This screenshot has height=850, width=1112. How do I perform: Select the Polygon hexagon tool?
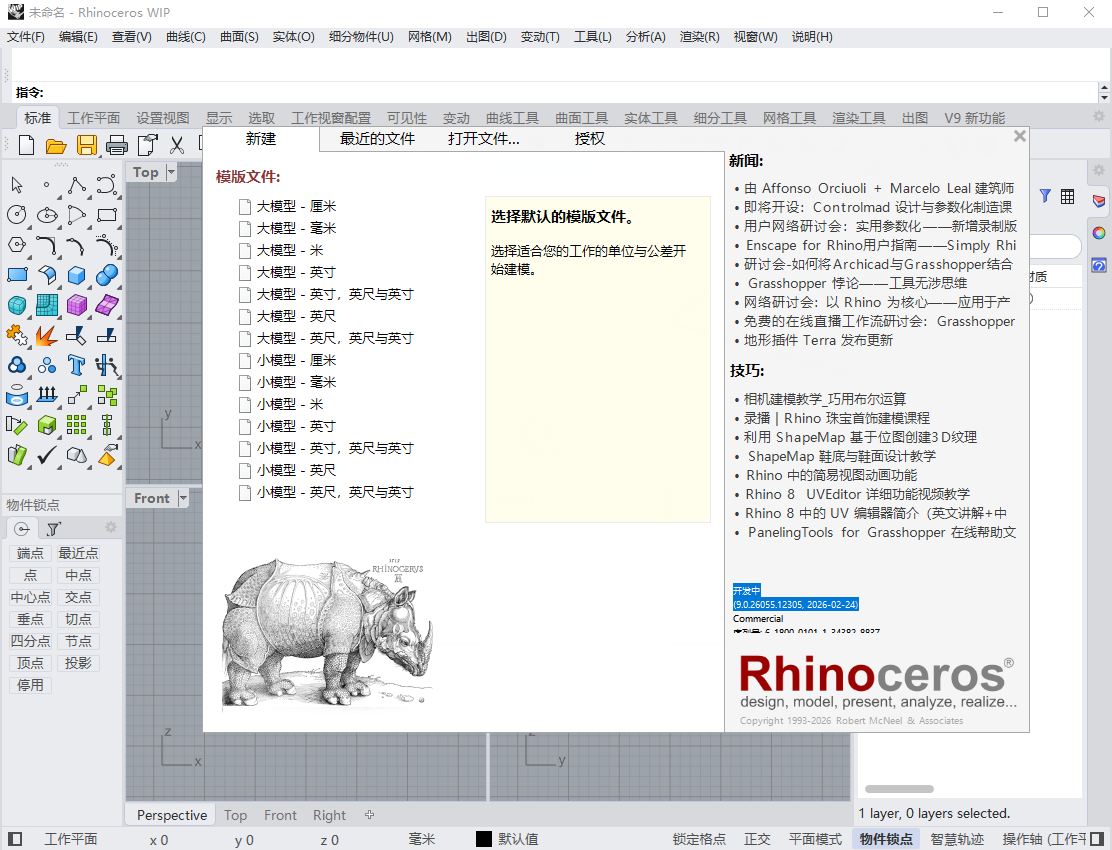point(17,245)
